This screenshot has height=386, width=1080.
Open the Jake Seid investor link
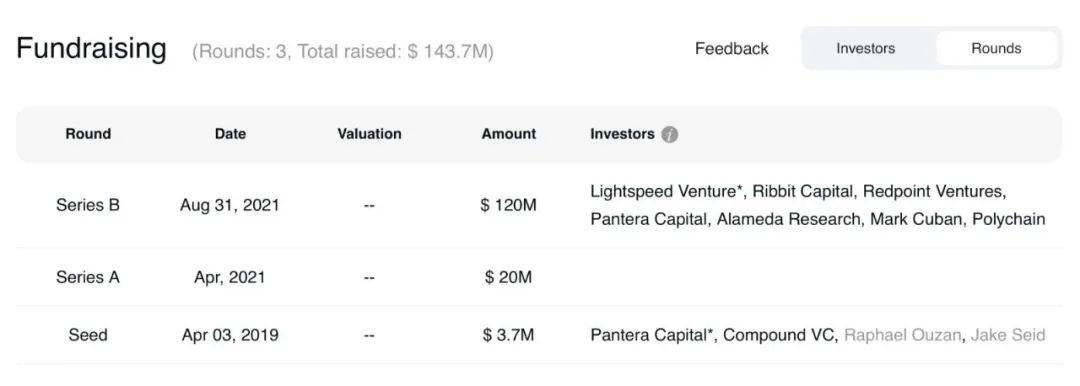(1008, 336)
